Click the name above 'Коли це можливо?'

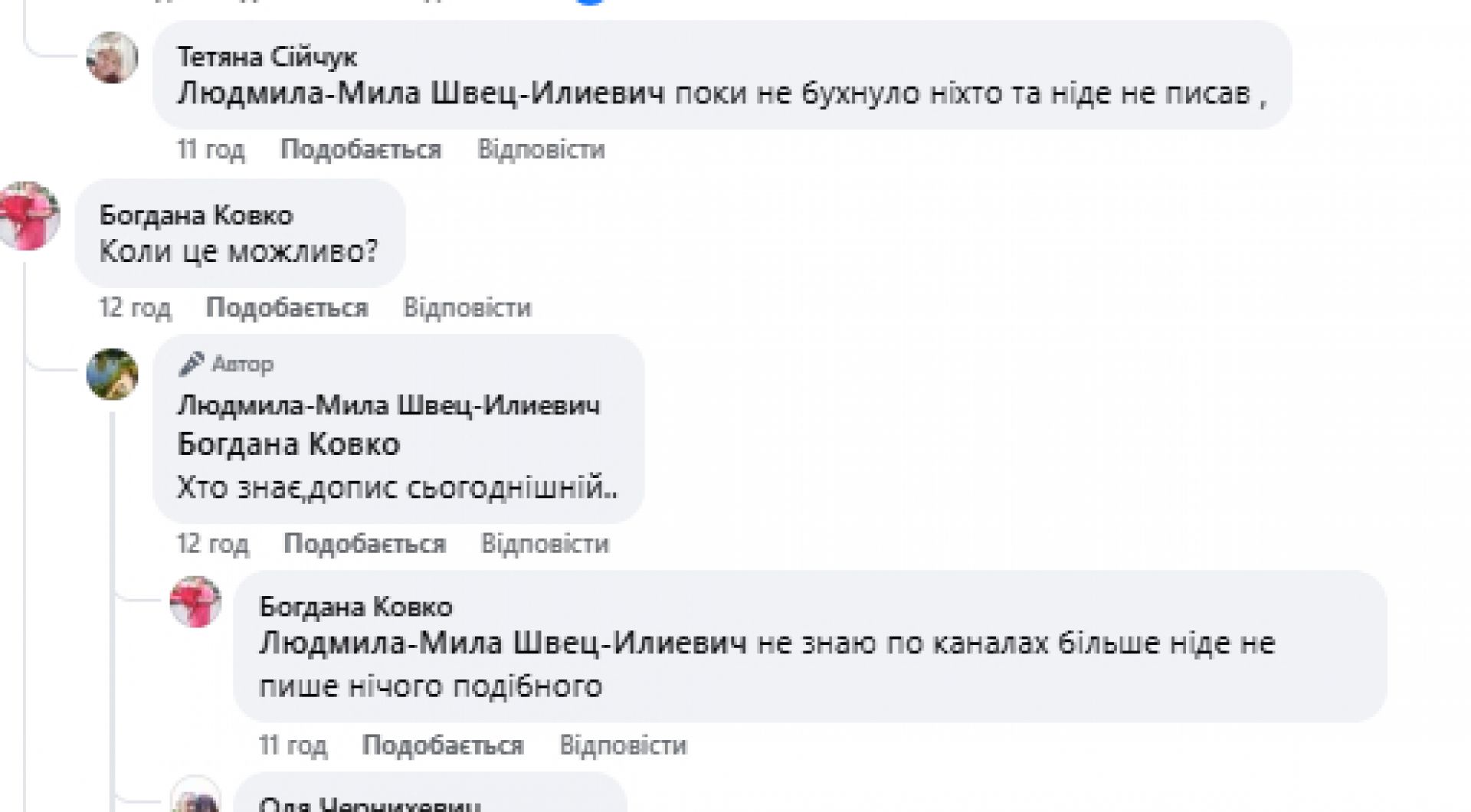pos(196,215)
